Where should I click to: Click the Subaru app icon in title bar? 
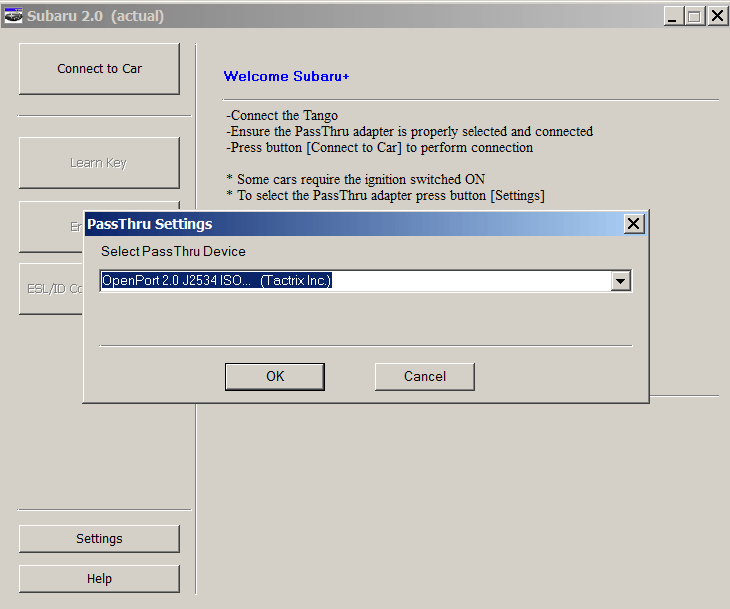[13, 15]
